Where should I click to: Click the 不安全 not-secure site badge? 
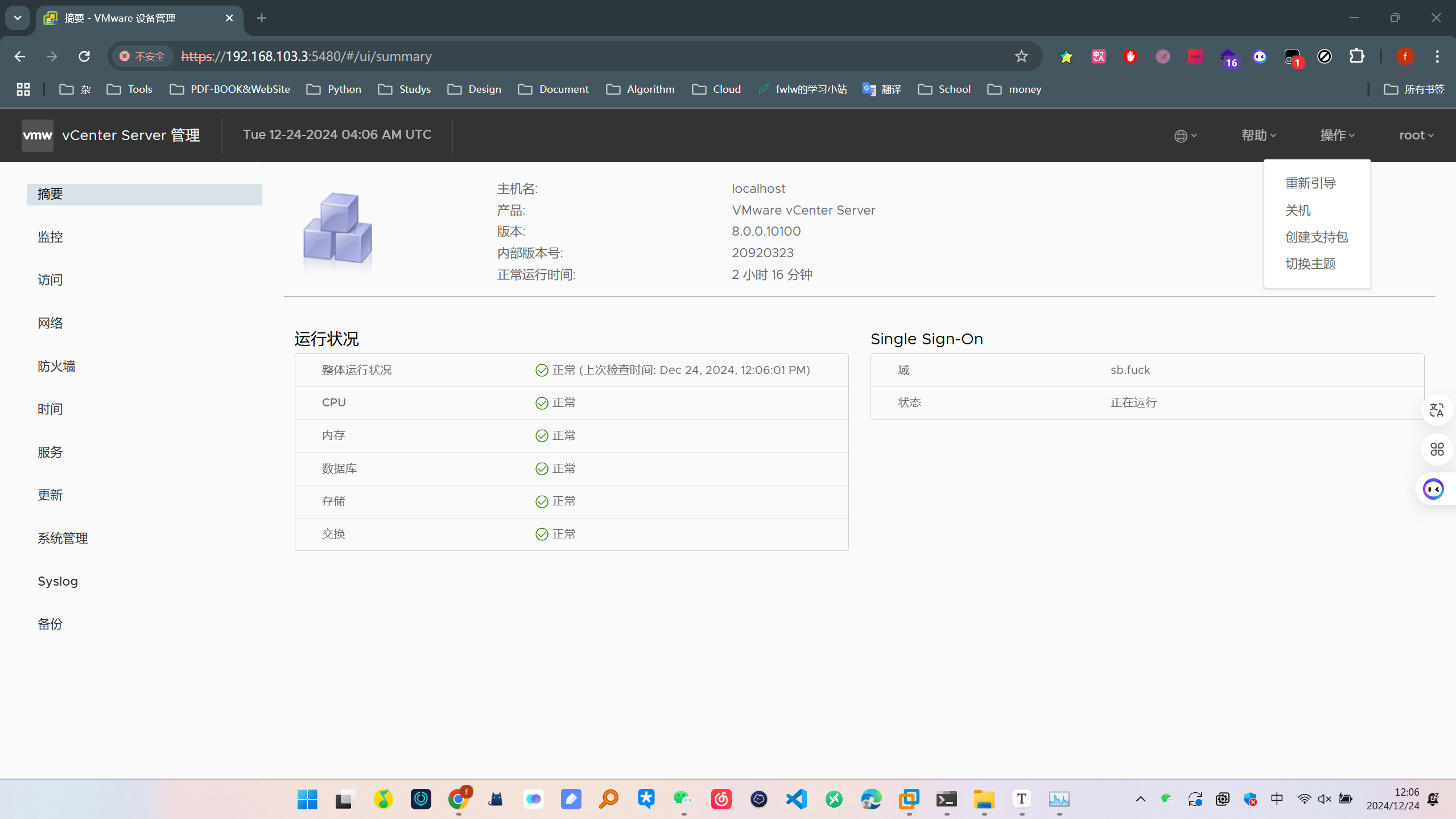pos(142,56)
